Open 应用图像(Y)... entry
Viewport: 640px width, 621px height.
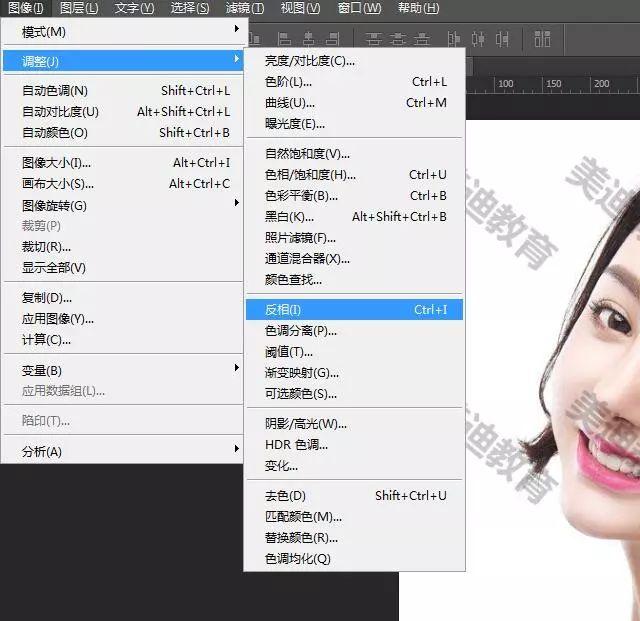click(x=122, y=319)
